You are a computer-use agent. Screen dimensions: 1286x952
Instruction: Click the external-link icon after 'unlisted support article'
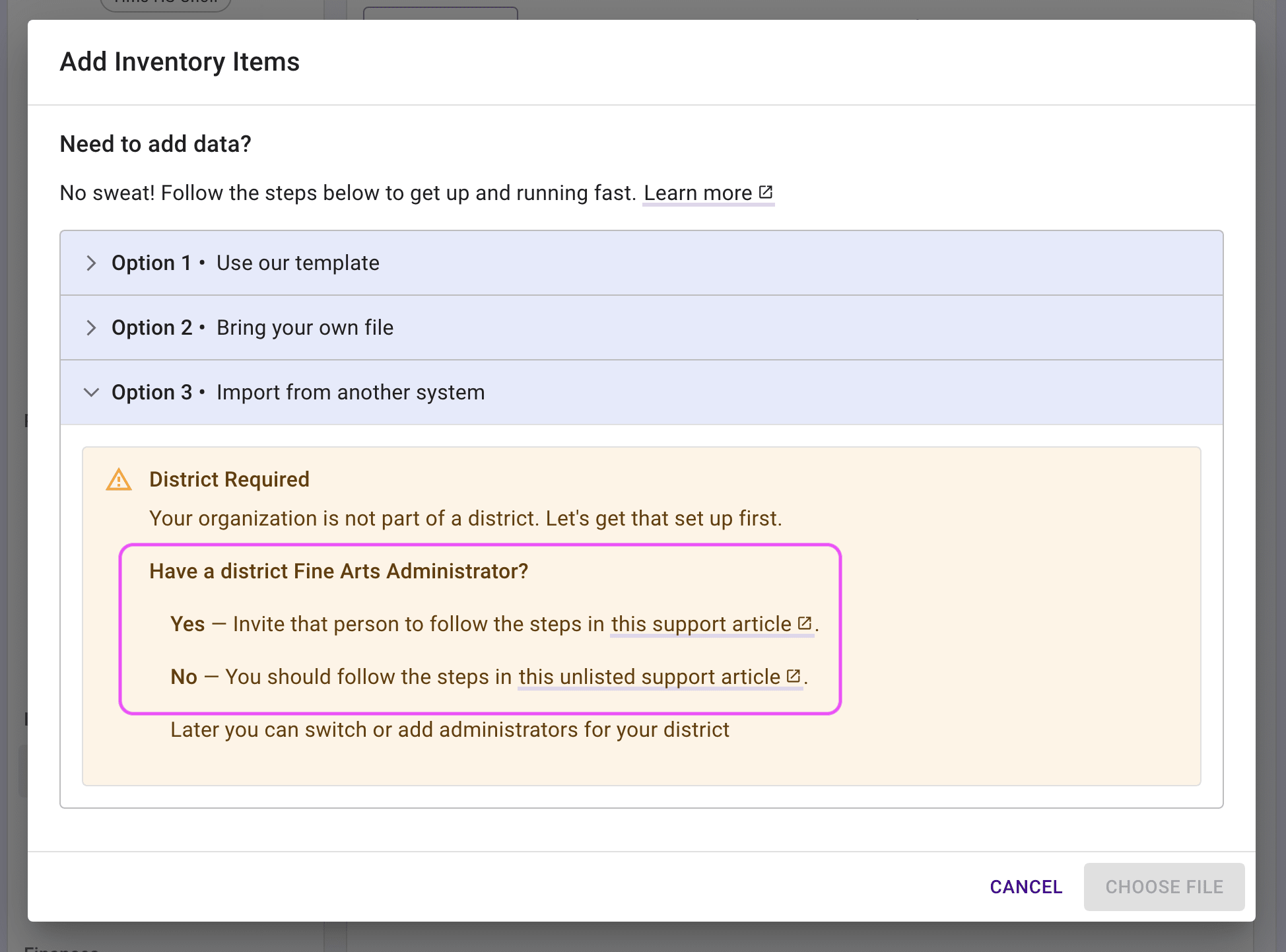click(794, 676)
